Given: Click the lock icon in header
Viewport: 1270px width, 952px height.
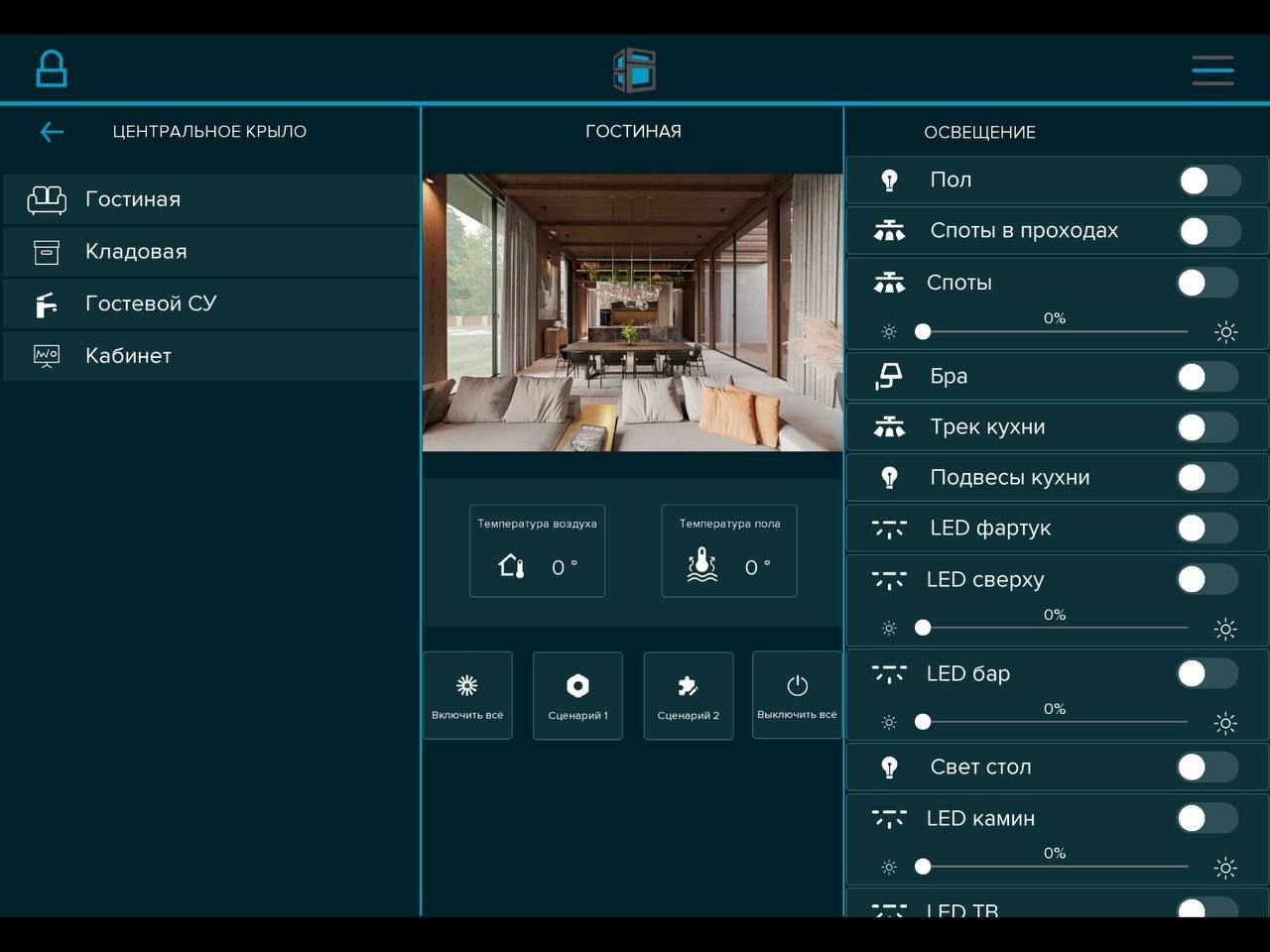Looking at the screenshot, I should [x=52, y=69].
